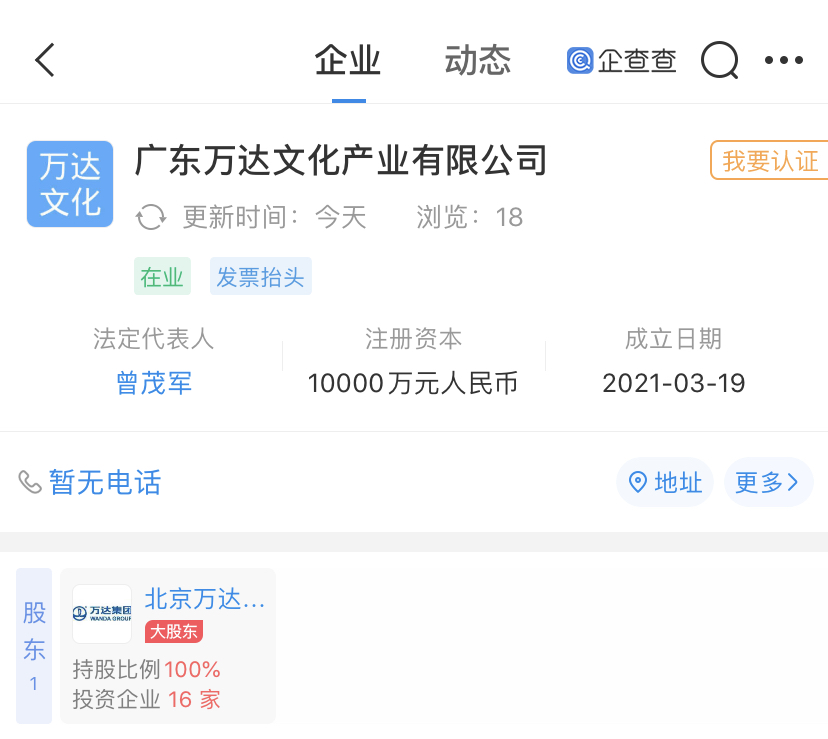
Task: Tap the 企查查 logo icon
Action: (580, 60)
